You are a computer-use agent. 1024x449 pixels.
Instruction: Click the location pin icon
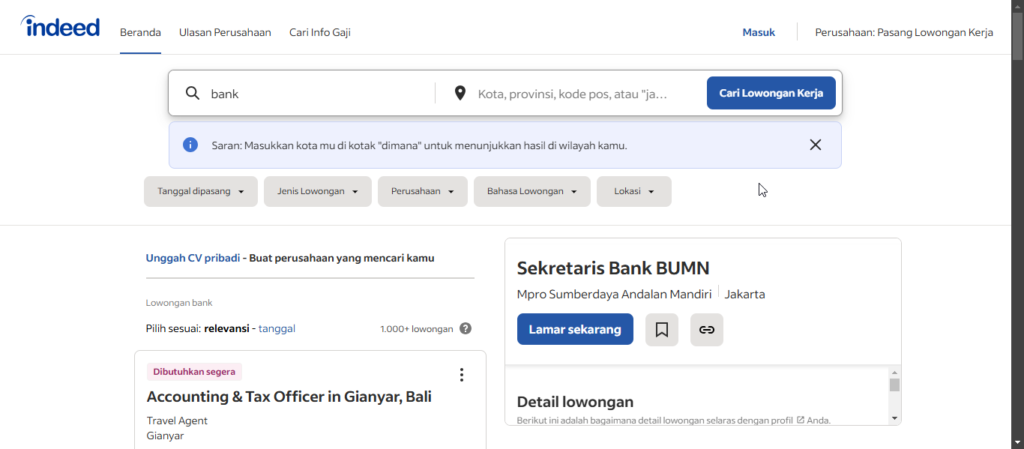click(x=460, y=93)
